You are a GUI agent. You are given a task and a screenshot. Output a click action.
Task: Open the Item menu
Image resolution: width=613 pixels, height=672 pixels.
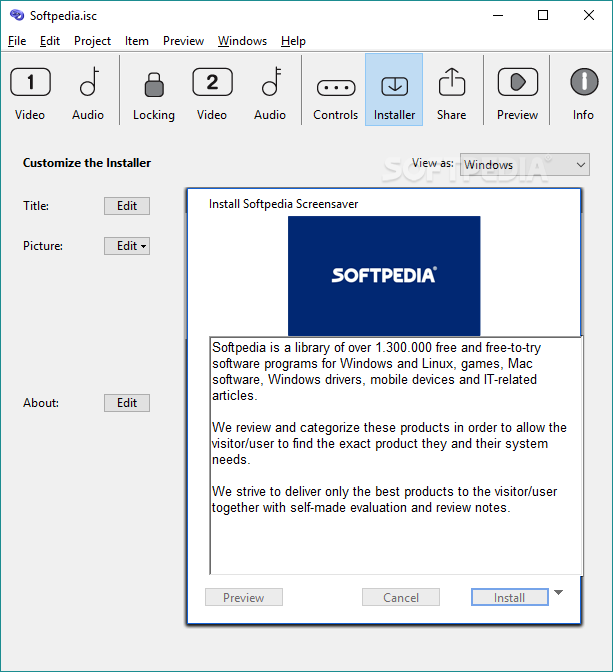click(137, 41)
